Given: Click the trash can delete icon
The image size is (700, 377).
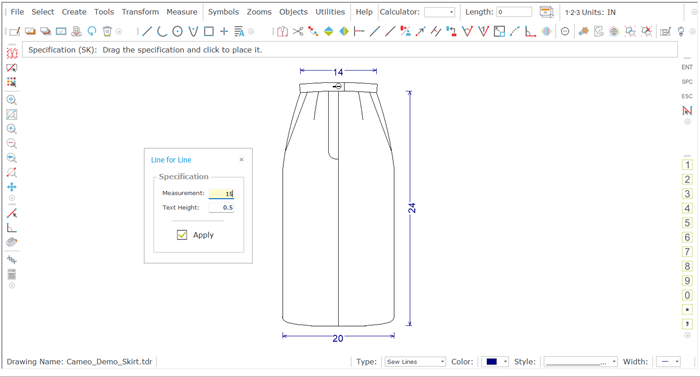Looking at the screenshot, I should [x=107, y=31].
